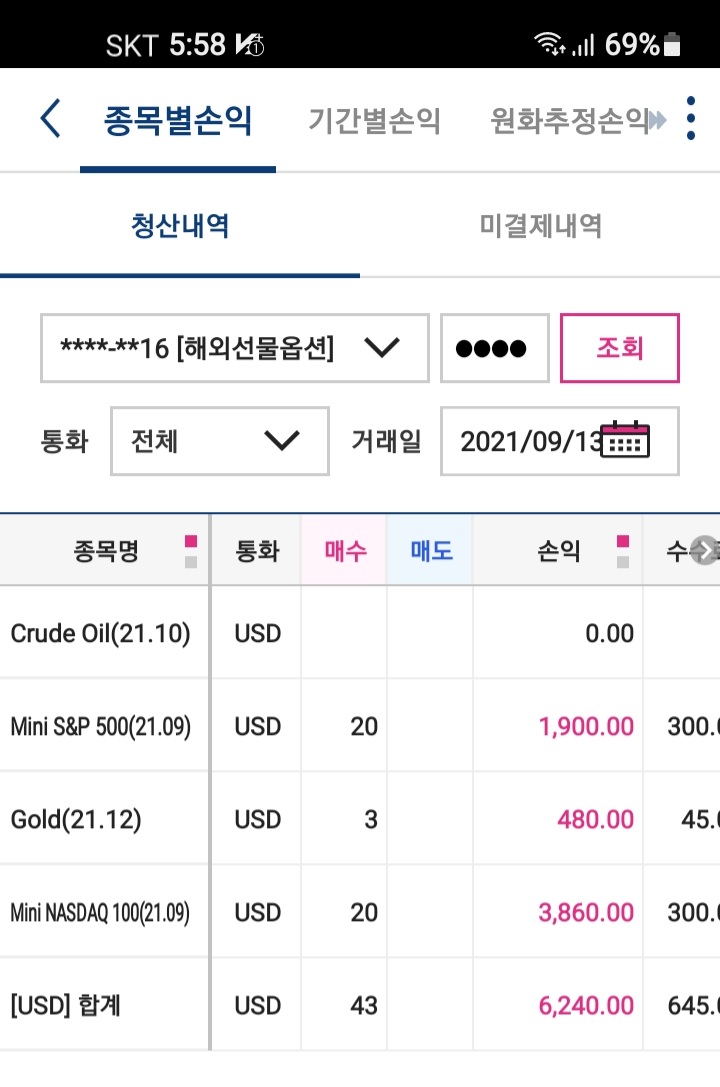Screen dimensions: 720x1087
Task: Toggle sort order on 종목명 column
Action: (191, 551)
